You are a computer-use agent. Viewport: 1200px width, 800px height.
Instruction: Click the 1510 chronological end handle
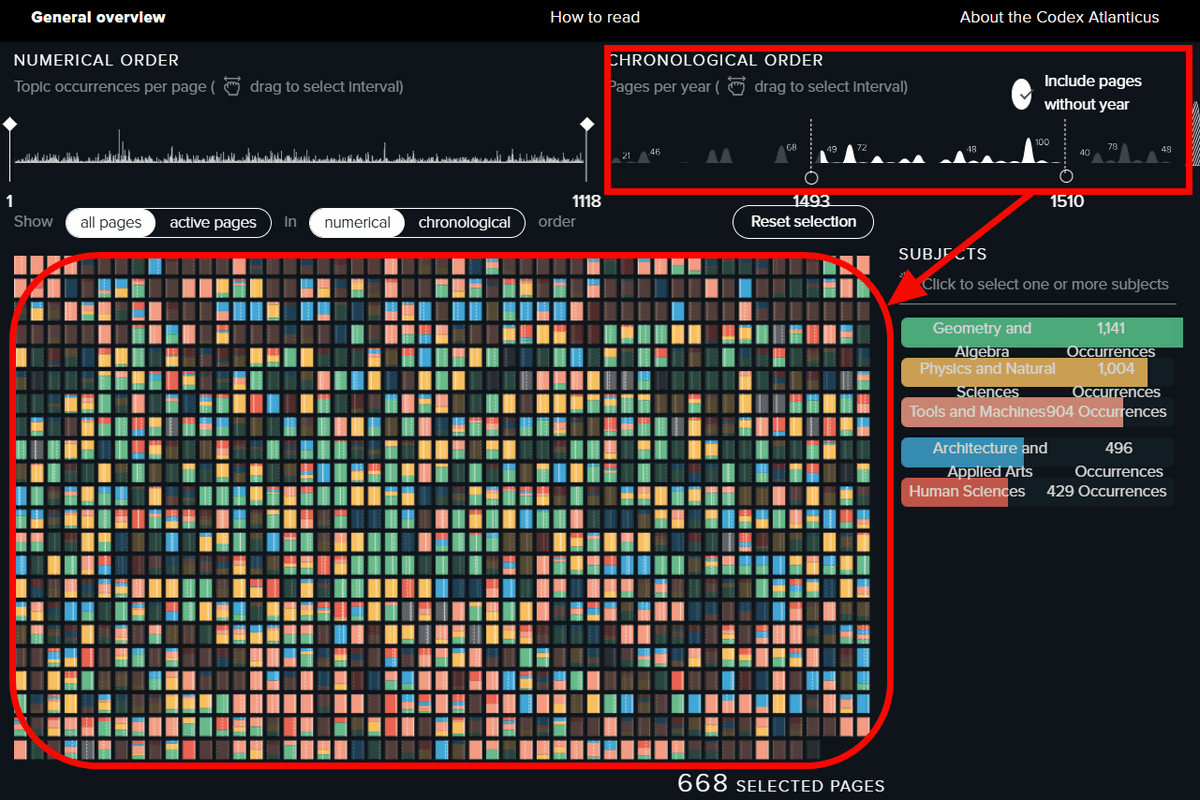click(x=1066, y=177)
